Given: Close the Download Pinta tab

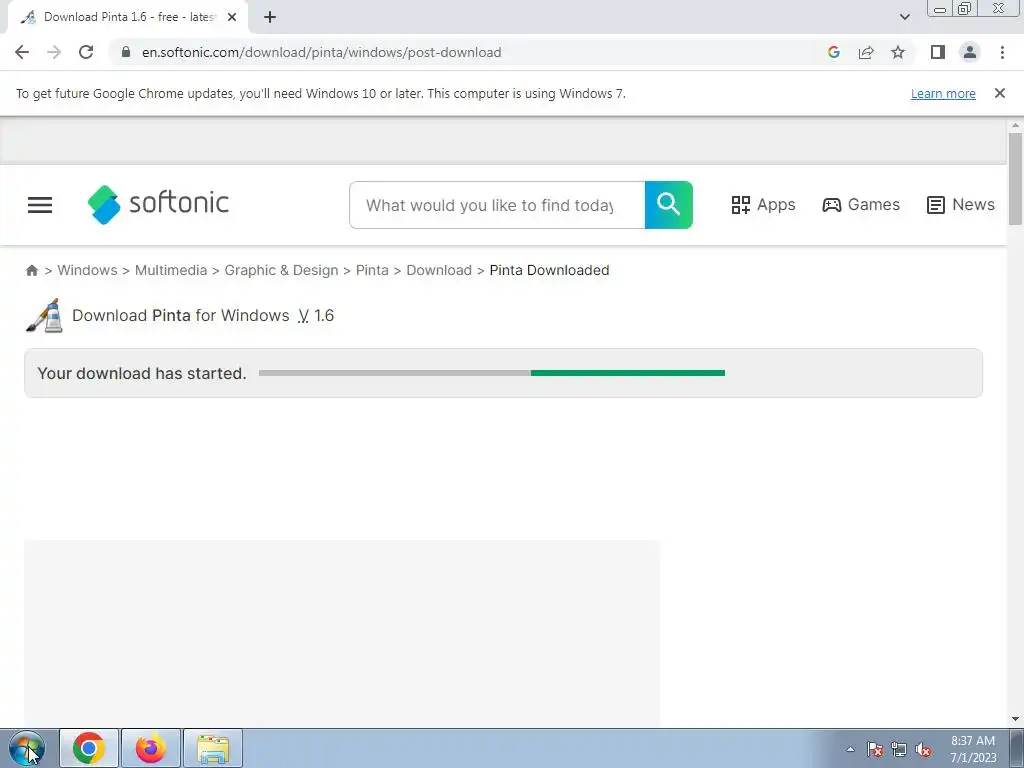Looking at the screenshot, I should pos(232,17).
